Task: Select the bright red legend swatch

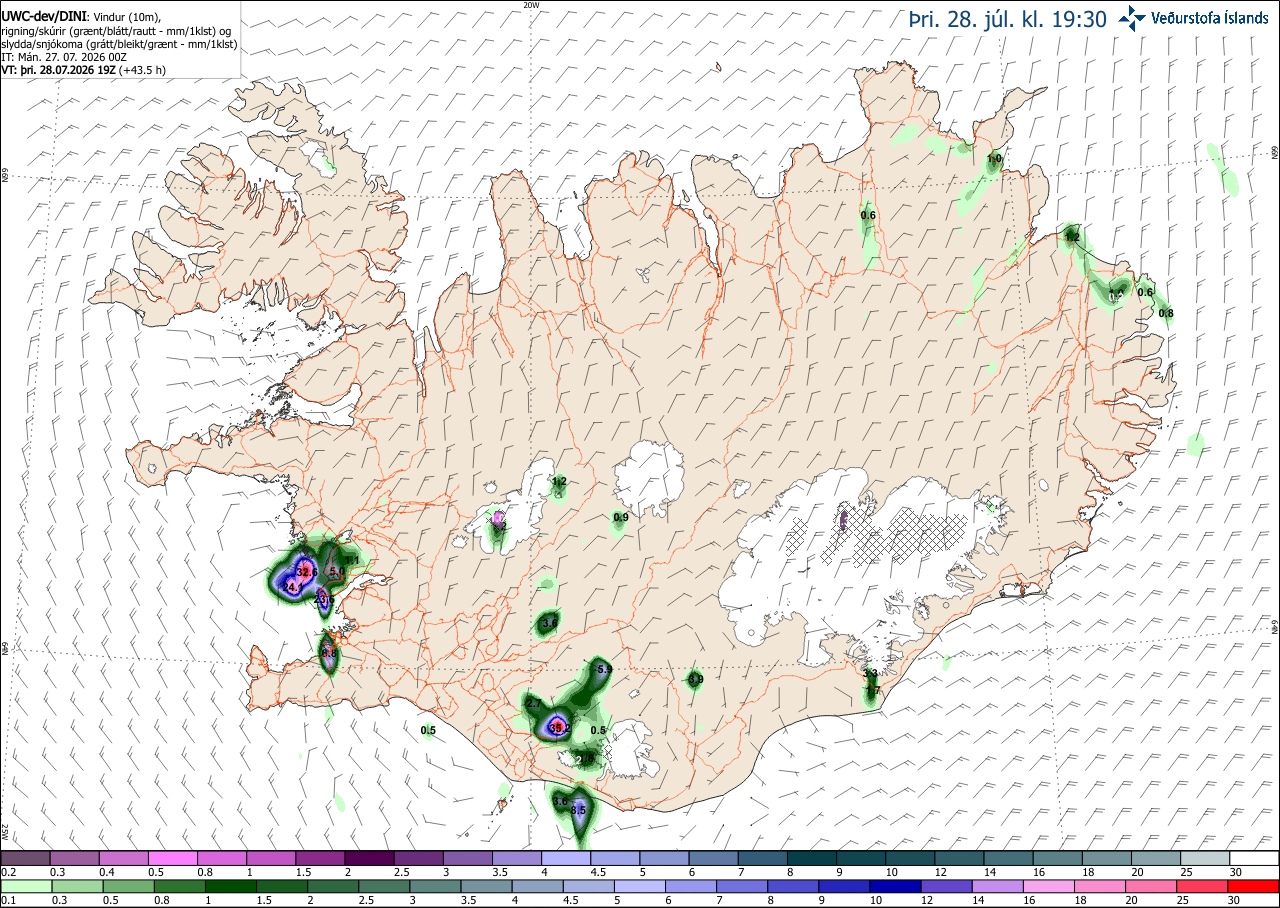Action: tap(1254, 886)
